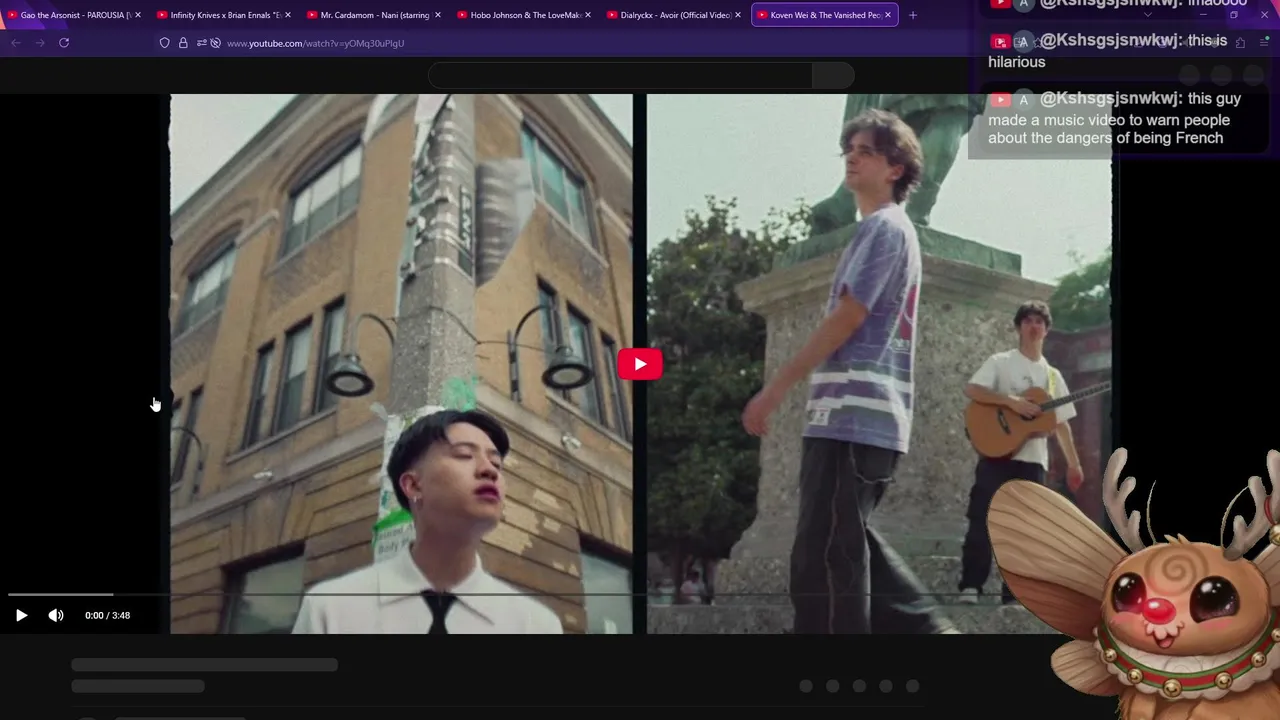Close the Infinity Knives x Brian Ennals tab

click(287, 15)
